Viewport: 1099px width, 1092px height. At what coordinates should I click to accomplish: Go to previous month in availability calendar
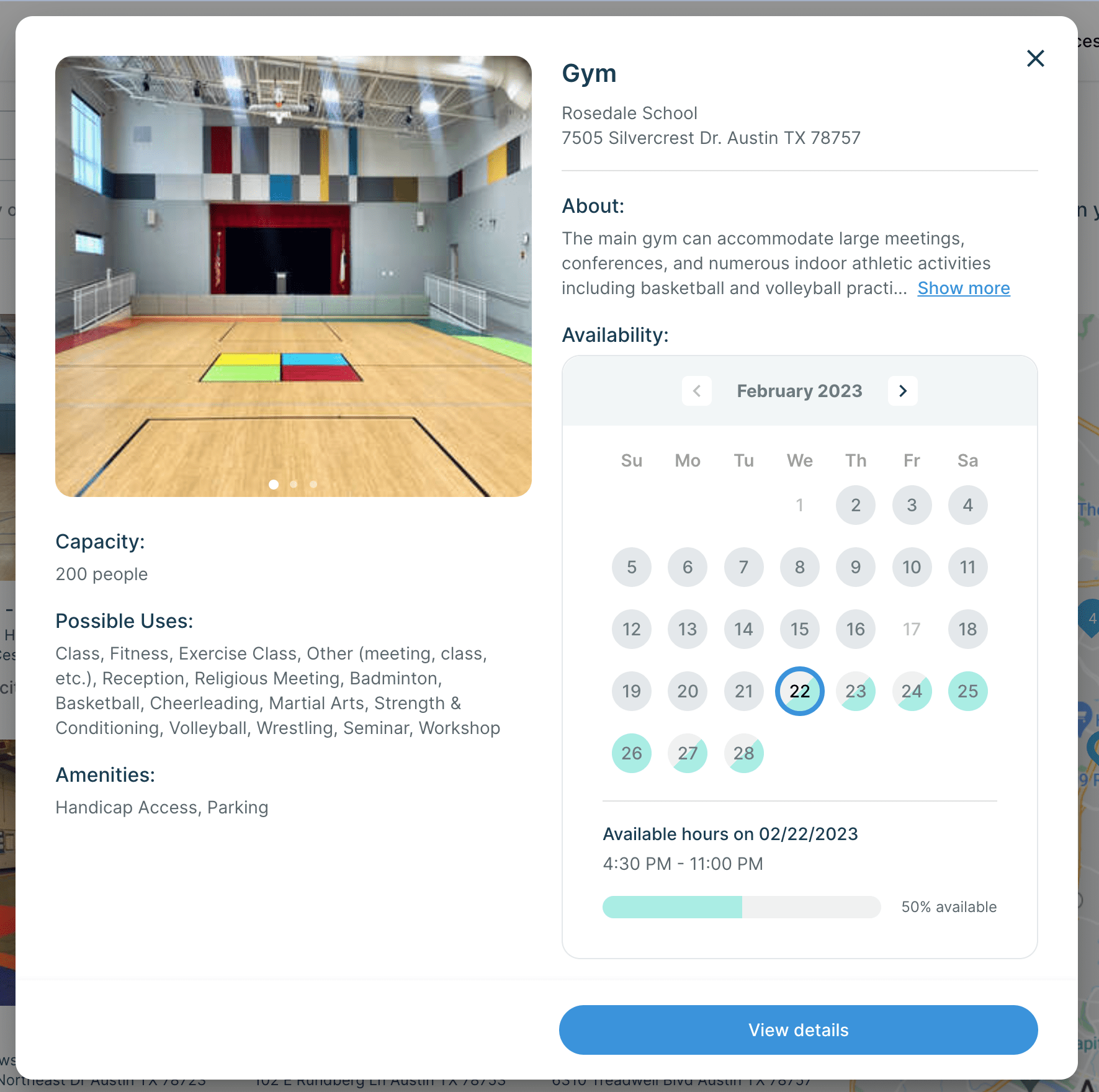click(x=697, y=391)
